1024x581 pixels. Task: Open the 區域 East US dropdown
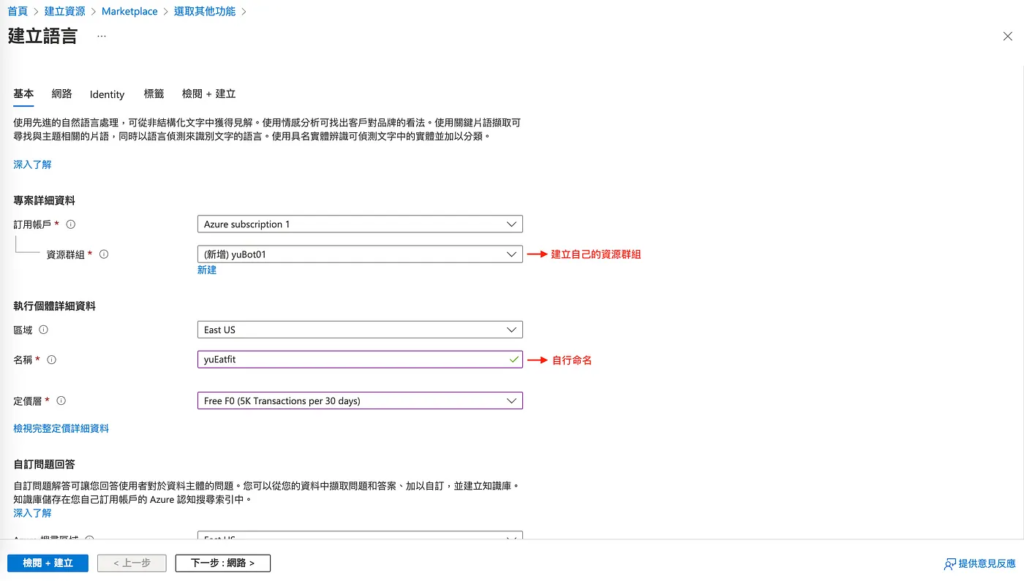point(360,330)
